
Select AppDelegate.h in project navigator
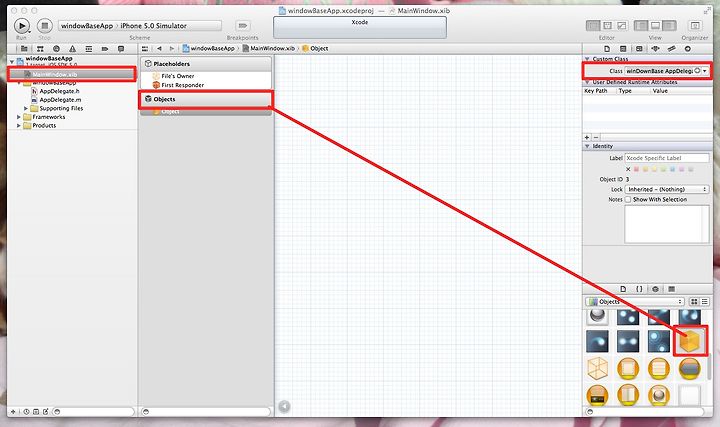pyautogui.click(x=59, y=91)
